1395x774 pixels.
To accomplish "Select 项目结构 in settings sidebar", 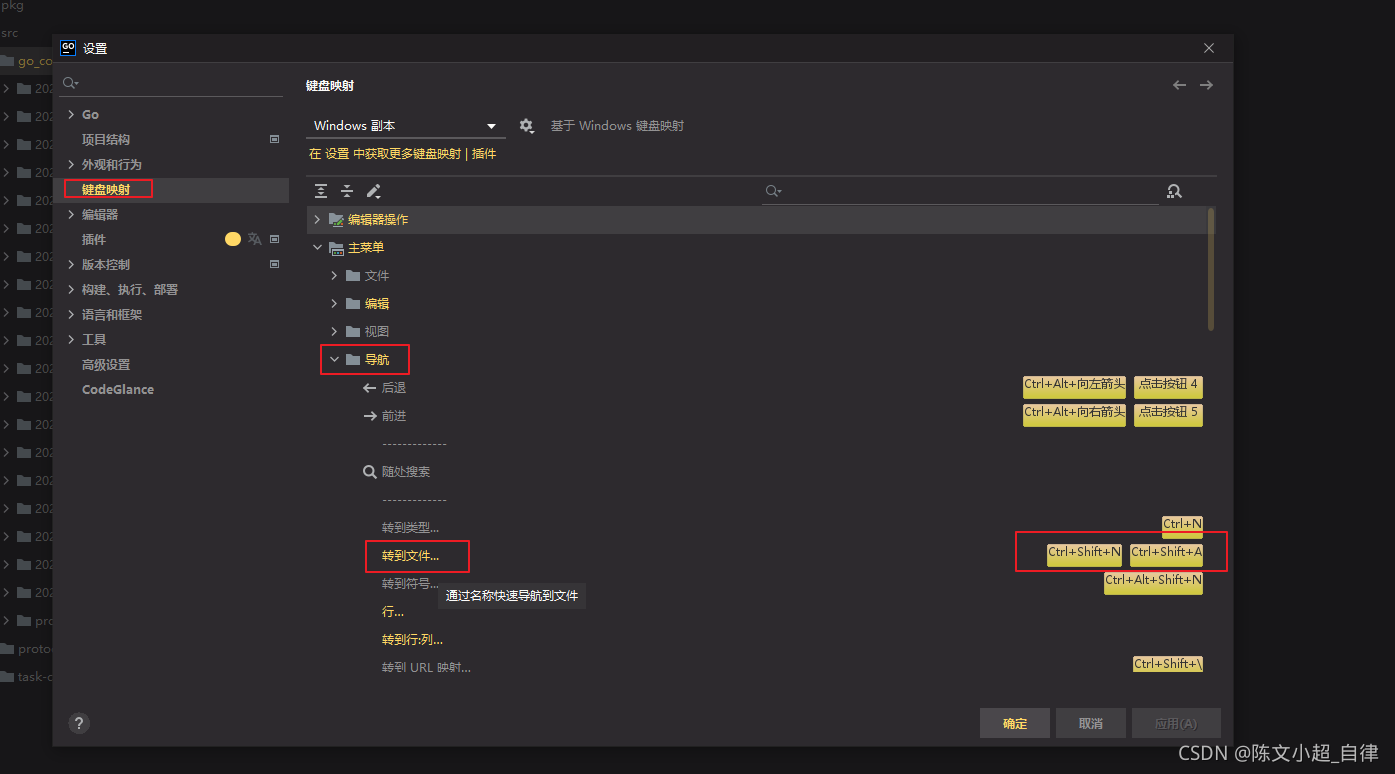I will [173, 139].
